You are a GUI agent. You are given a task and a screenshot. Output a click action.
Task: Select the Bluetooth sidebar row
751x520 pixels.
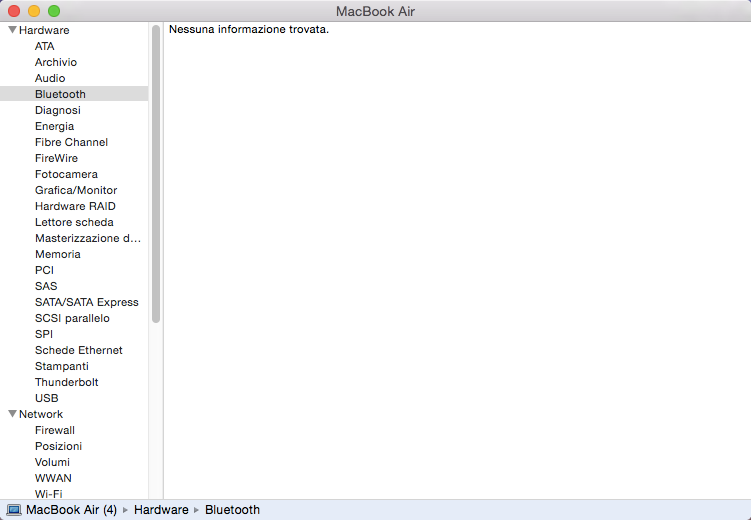pos(74,94)
